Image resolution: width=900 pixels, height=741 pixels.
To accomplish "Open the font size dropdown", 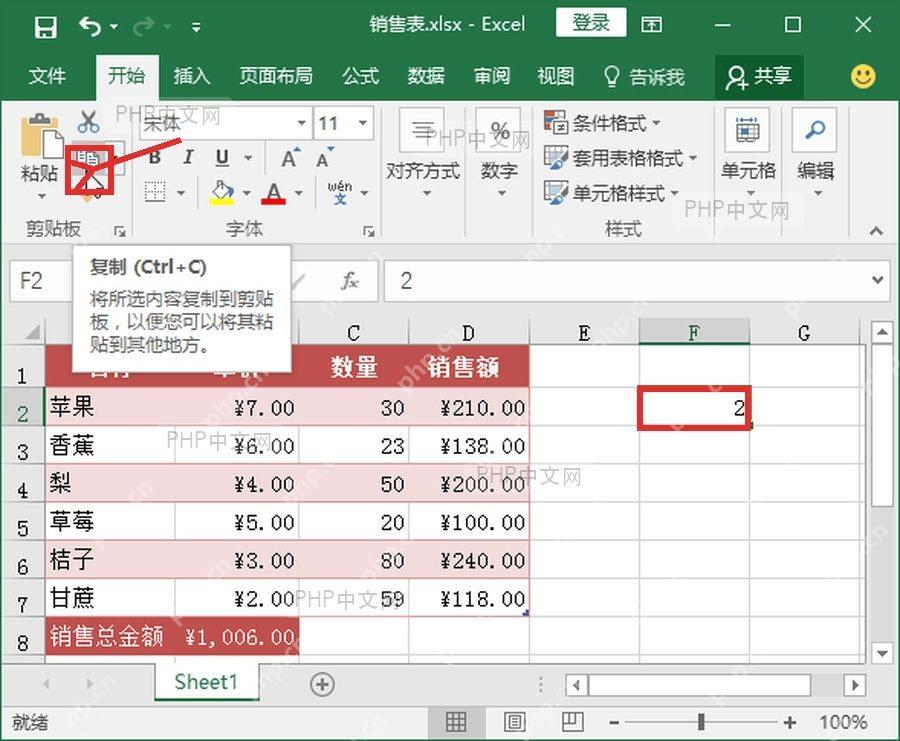I will 363,123.
